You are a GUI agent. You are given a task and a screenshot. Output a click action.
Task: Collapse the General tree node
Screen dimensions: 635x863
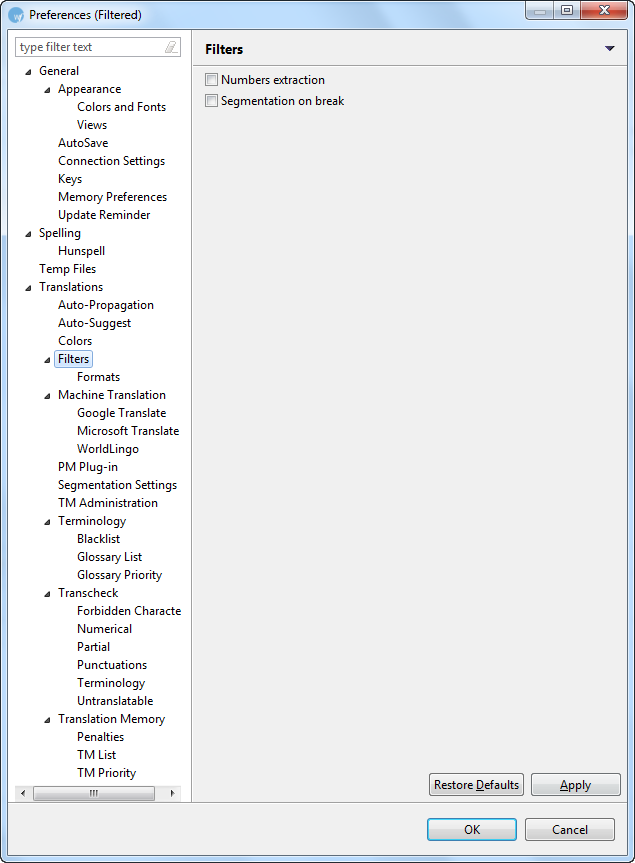coord(29,72)
